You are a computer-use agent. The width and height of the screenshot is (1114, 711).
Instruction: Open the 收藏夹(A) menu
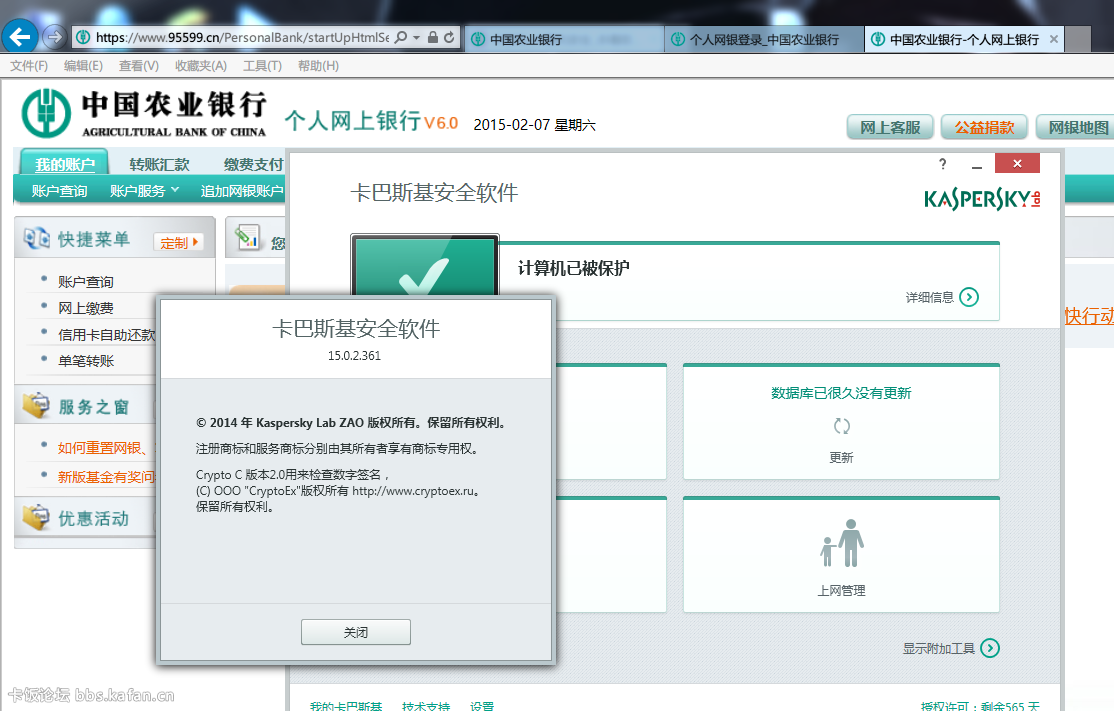click(x=201, y=65)
